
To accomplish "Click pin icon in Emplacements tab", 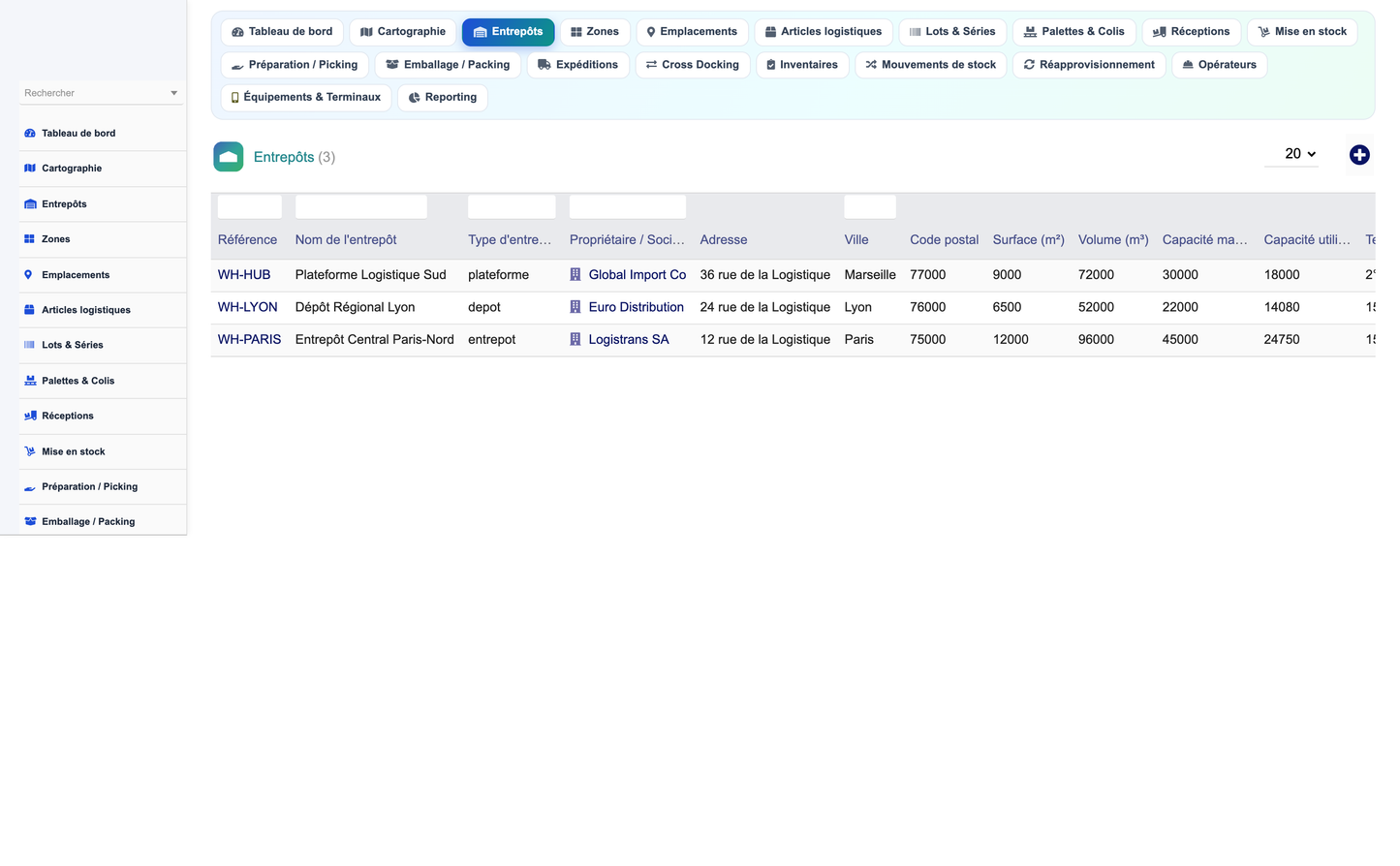I will pyautogui.click(x=651, y=32).
